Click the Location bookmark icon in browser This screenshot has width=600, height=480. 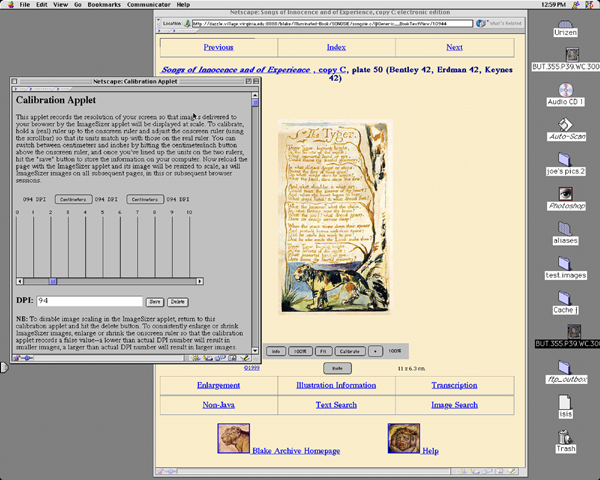187,23
